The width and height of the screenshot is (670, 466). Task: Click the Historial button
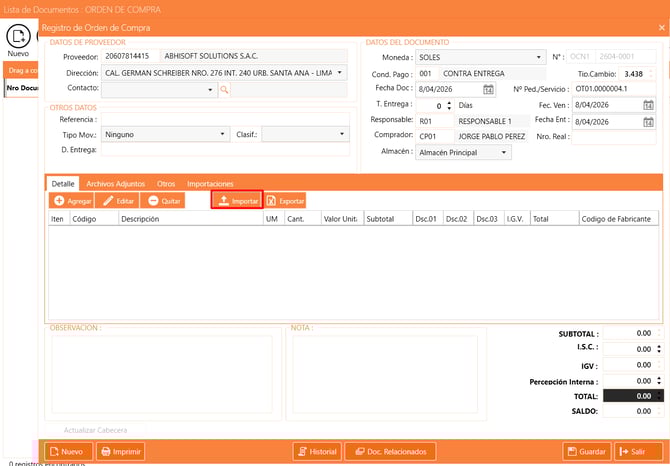(315, 451)
